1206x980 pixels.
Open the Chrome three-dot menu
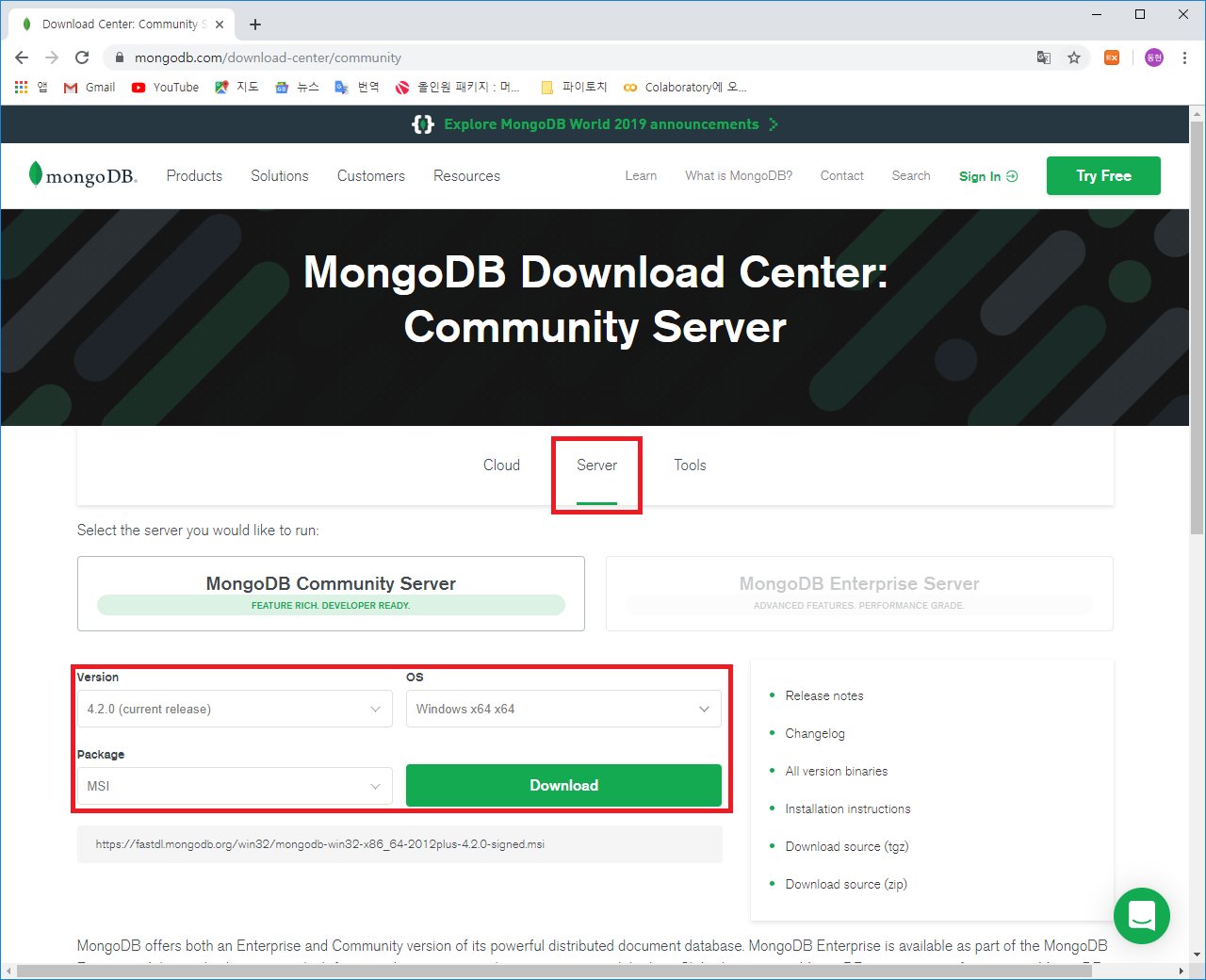pos(1184,57)
